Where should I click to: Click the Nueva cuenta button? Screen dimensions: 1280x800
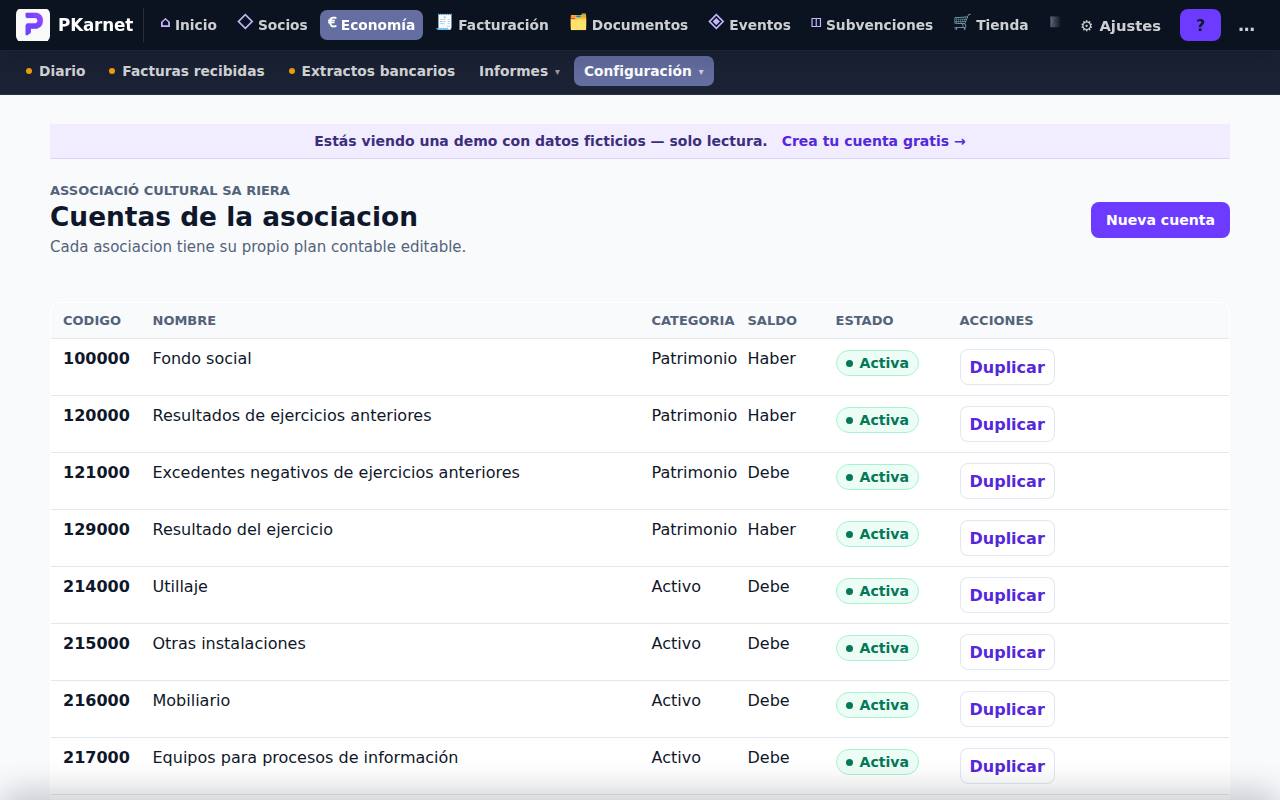pos(1160,220)
